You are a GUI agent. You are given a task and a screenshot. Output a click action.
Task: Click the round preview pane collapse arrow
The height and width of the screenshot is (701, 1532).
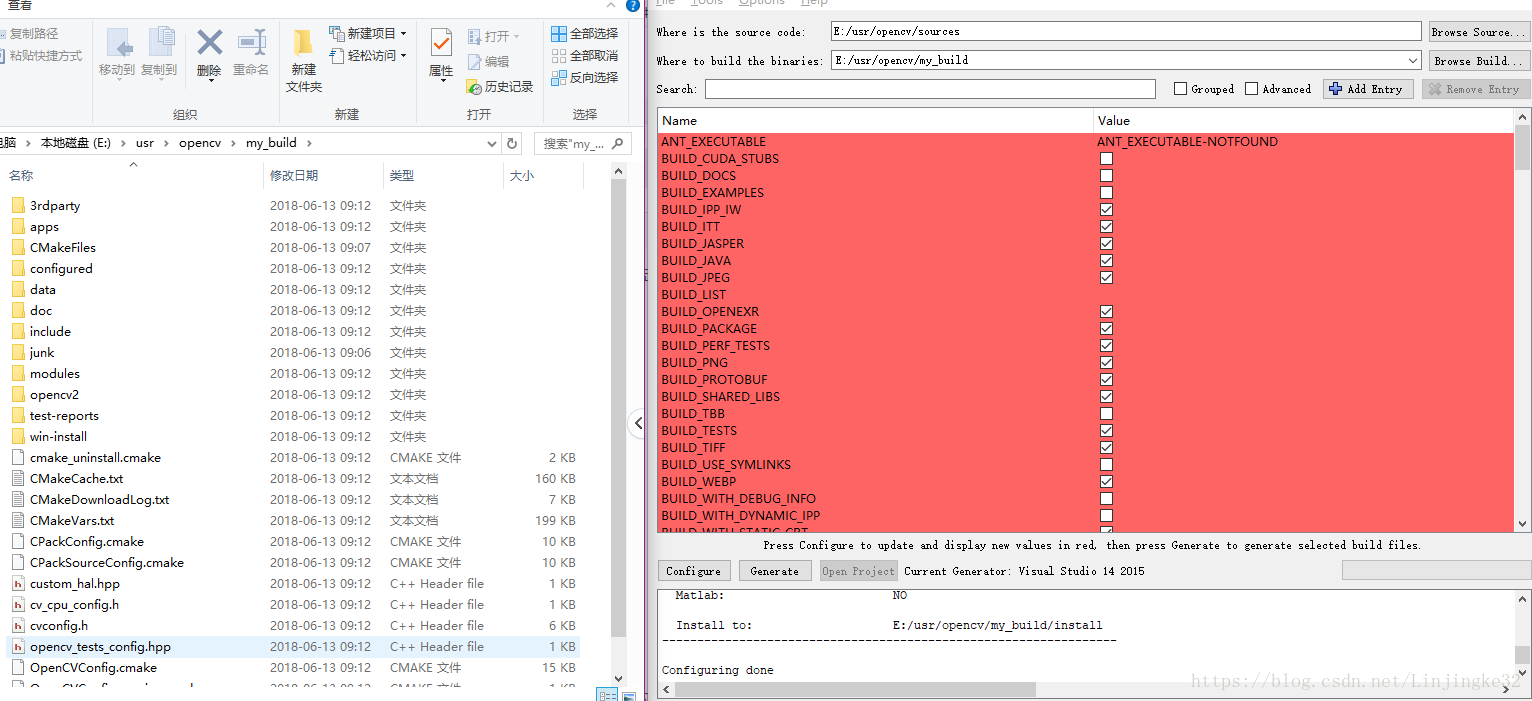click(638, 423)
